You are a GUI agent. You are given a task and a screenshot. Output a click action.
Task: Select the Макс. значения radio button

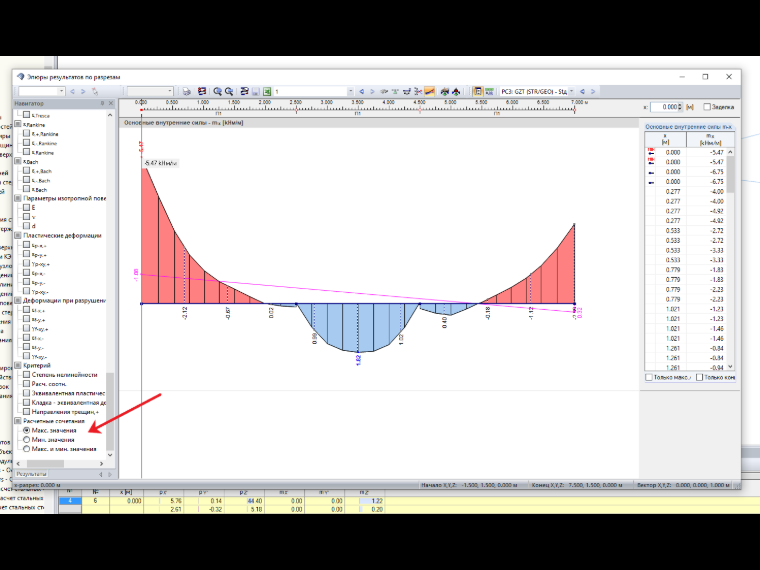coord(27,430)
